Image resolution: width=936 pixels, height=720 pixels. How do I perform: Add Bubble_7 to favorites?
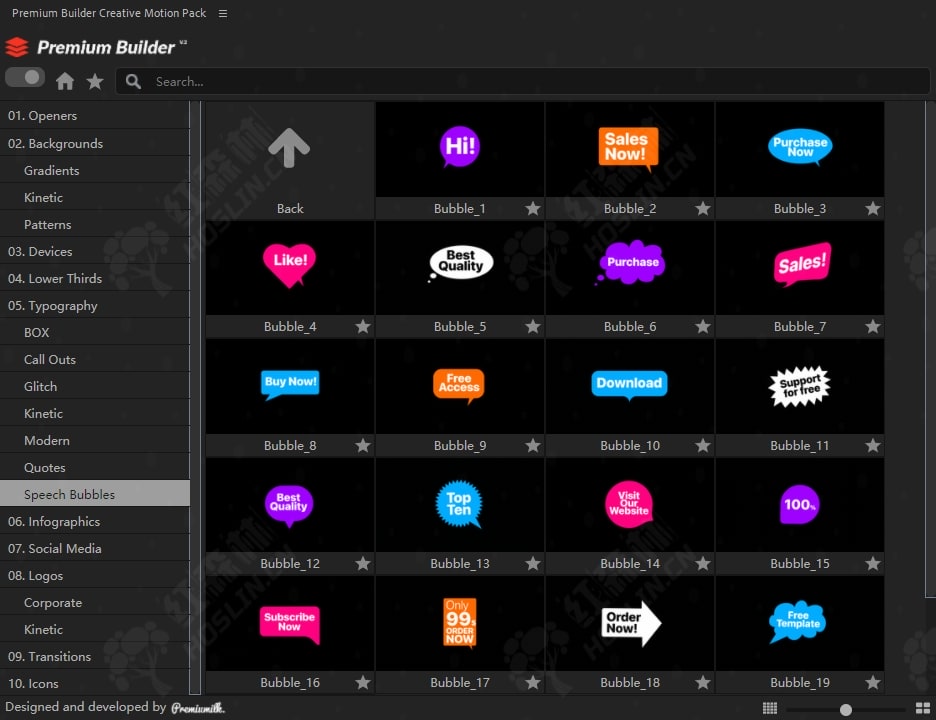(873, 327)
